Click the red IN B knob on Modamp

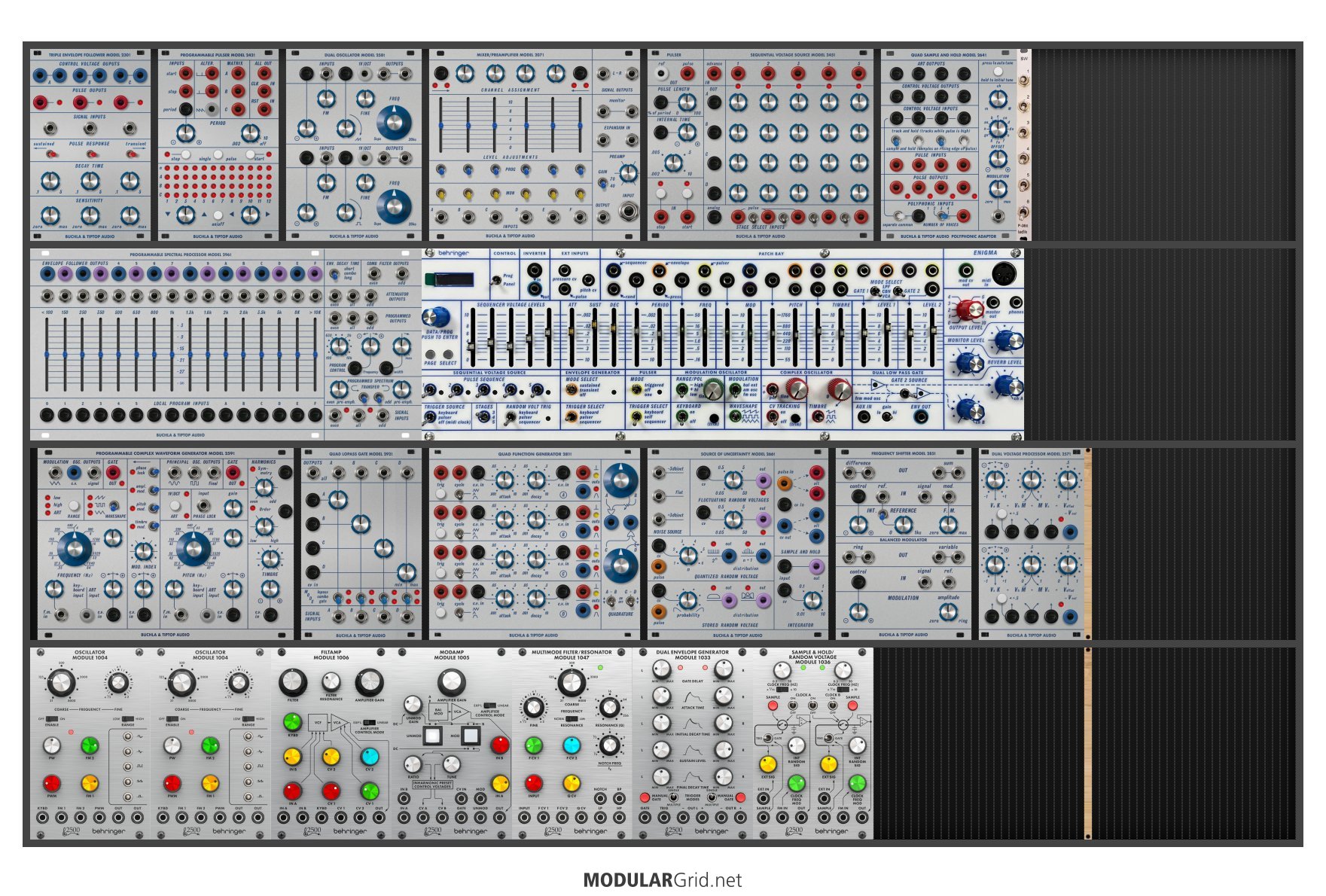pos(500,745)
